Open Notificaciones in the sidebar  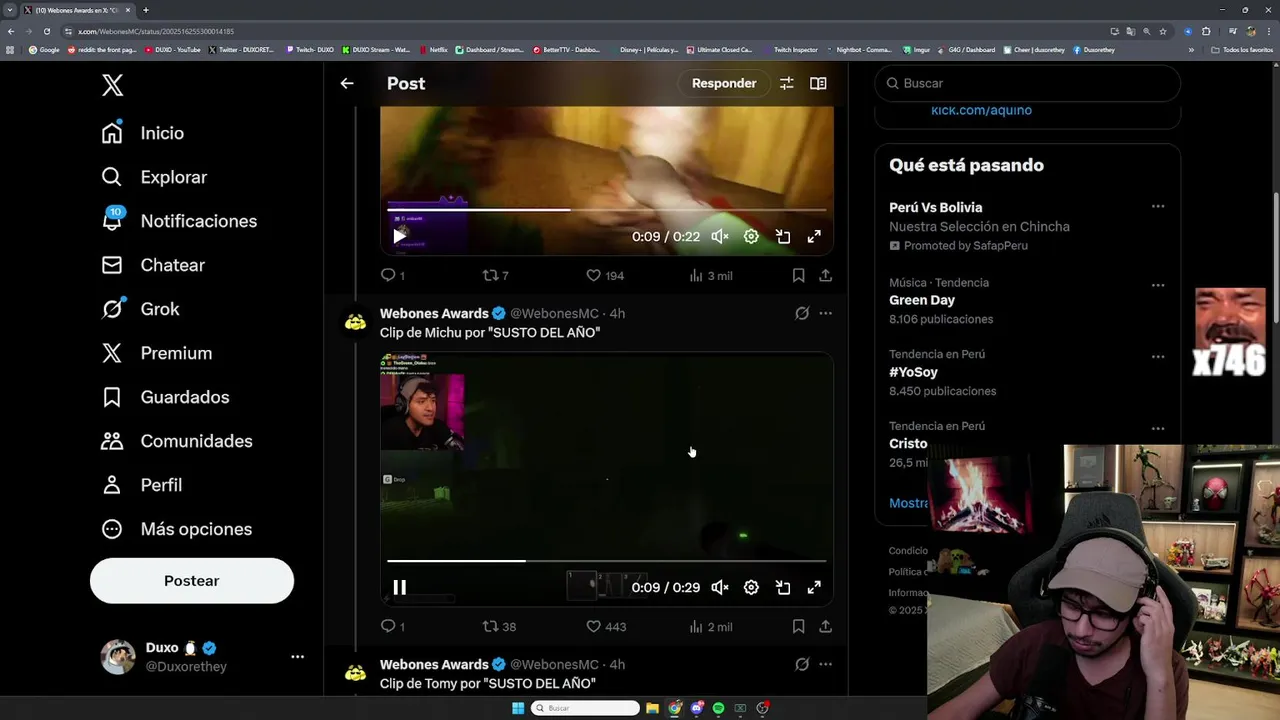pyautogui.click(x=179, y=221)
